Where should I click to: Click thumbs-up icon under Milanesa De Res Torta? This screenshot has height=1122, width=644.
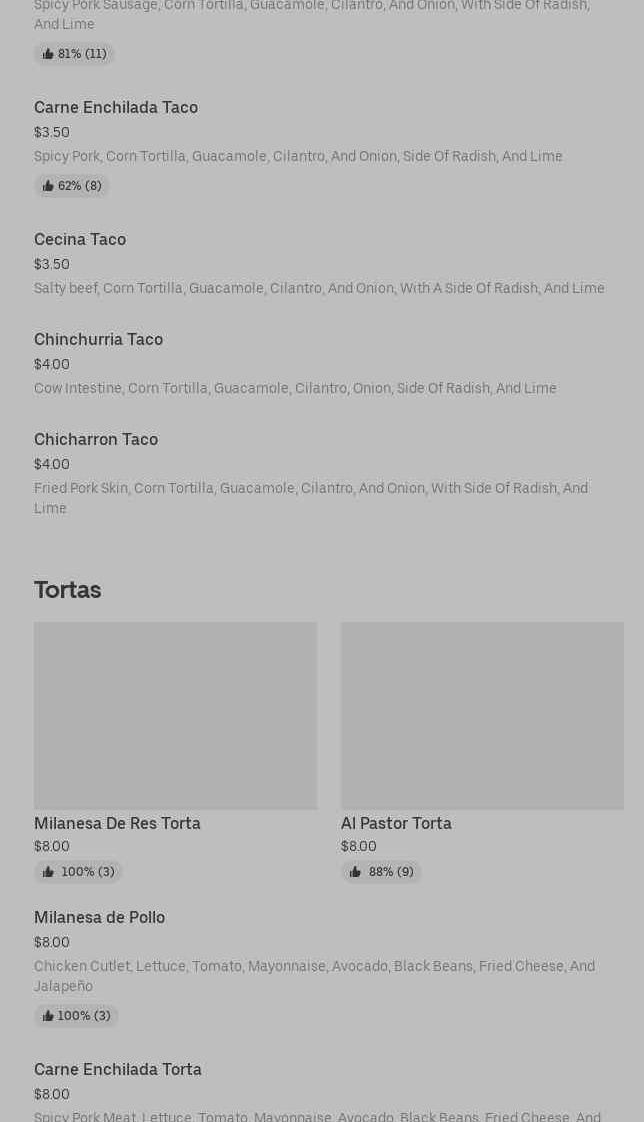[48, 872]
